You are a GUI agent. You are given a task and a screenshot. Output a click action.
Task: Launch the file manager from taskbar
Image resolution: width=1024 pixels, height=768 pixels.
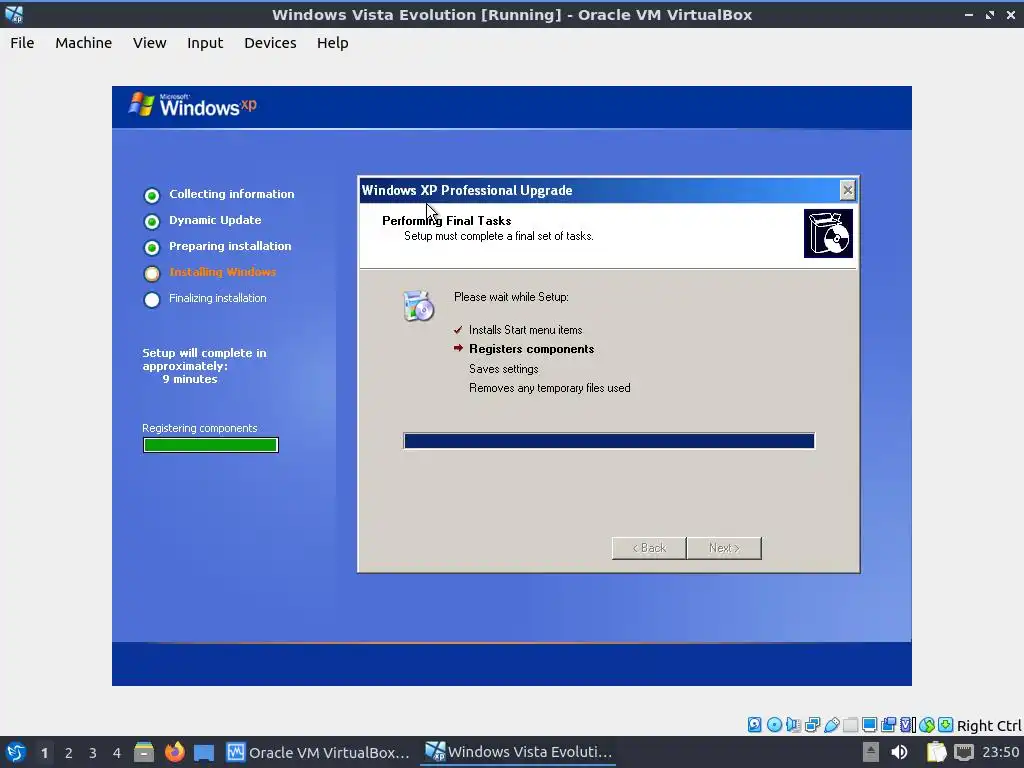click(x=144, y=752)
